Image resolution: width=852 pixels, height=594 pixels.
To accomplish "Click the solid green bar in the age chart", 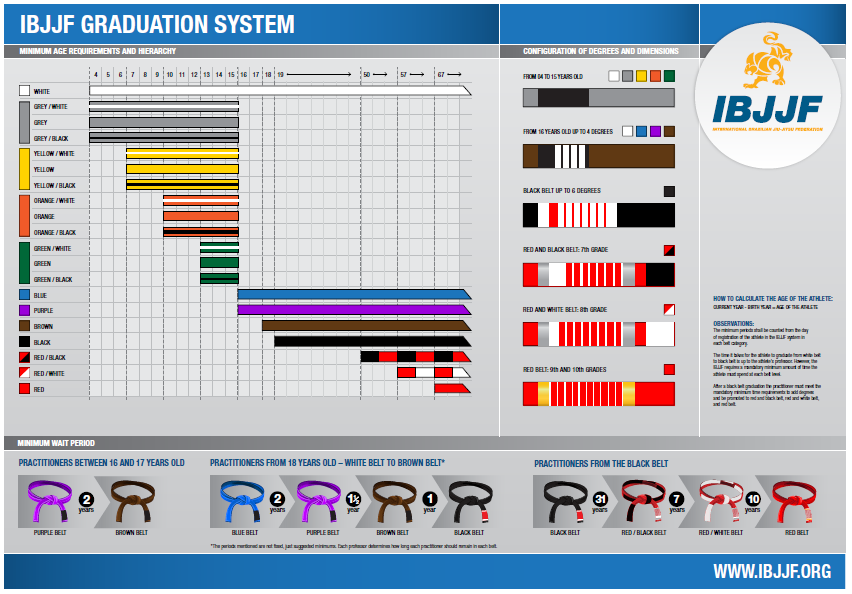I will tap(220, 263).
